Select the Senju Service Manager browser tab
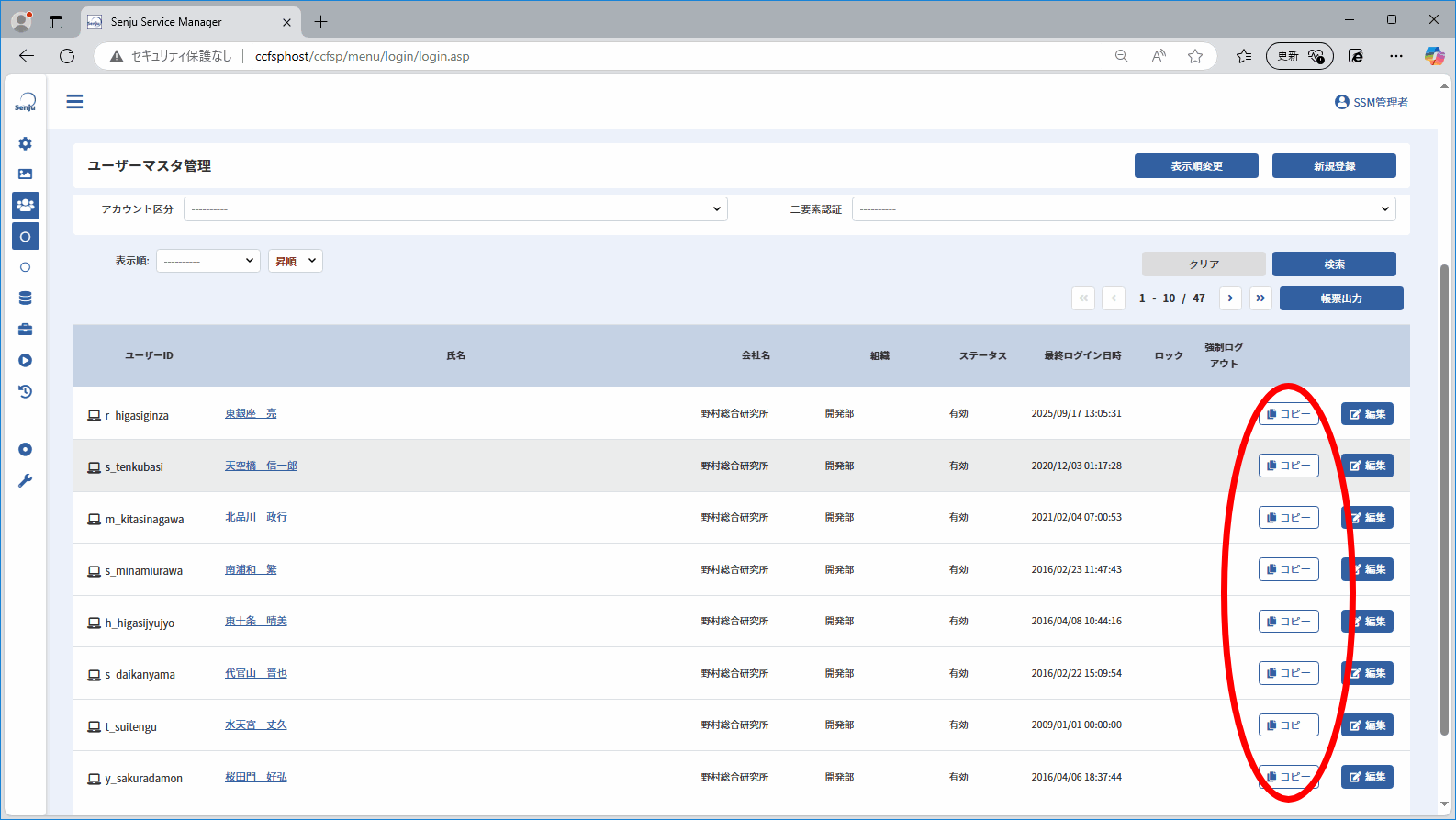Screen dimensions: 1456x820 (191, 22)
